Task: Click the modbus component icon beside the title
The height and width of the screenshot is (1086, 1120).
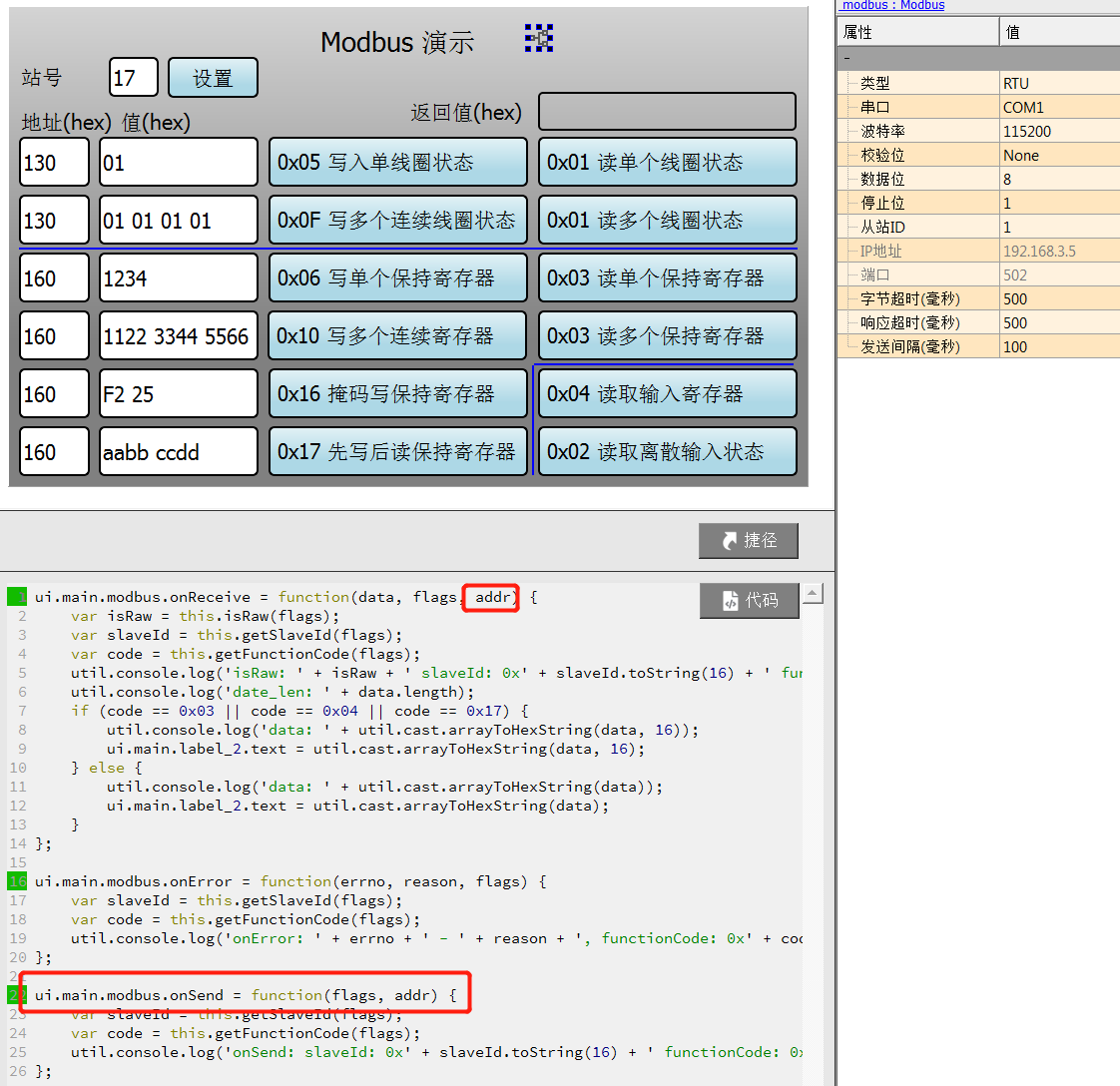Action: [x=539, y=38]
